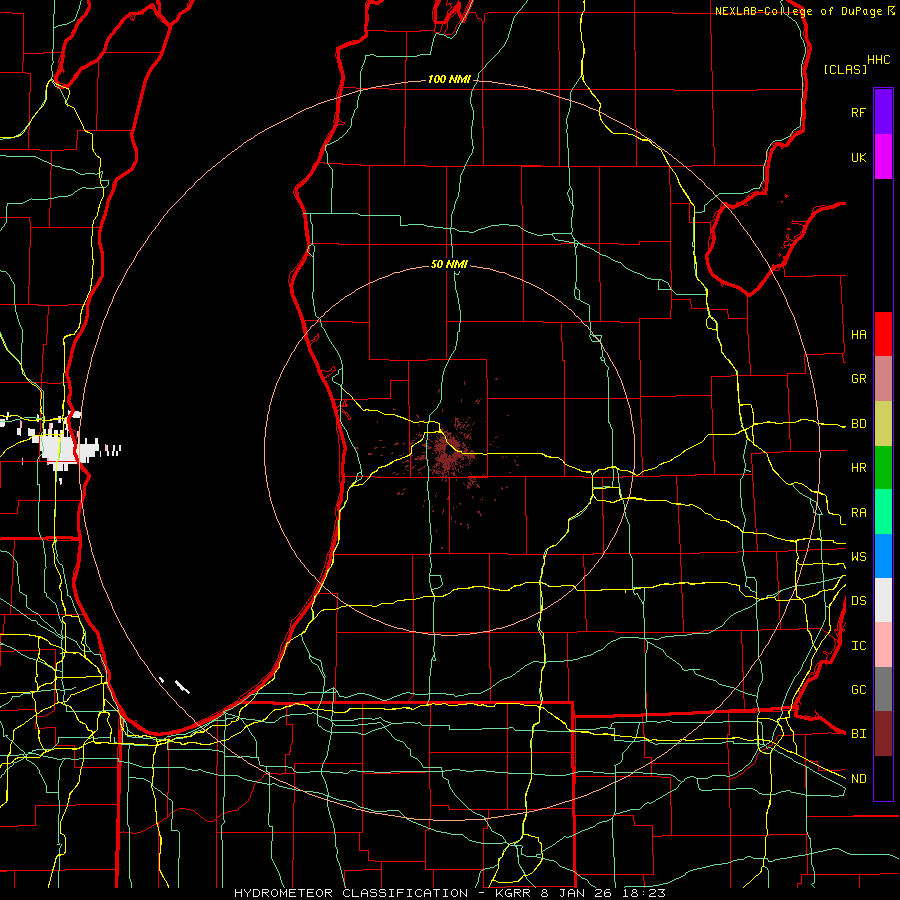Image resolution: width=900 pixels, height=900 pixels.
Task: Click the brown BI legend swatch
Action: 883,733
